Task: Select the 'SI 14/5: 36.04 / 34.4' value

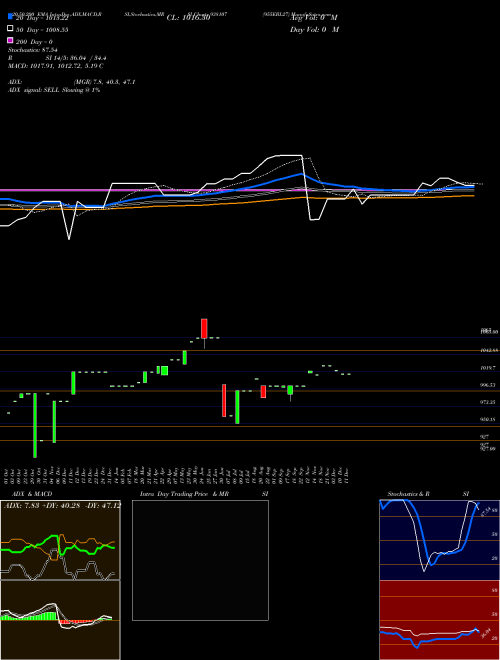Action: (76, 58)
